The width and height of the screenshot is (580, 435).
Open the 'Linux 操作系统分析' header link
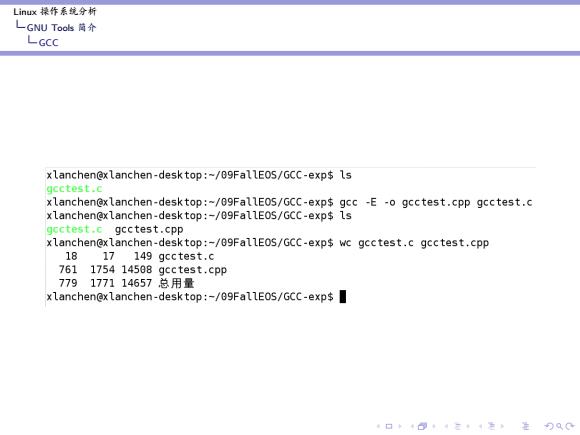pyautogui.click(x=55, y=11)
